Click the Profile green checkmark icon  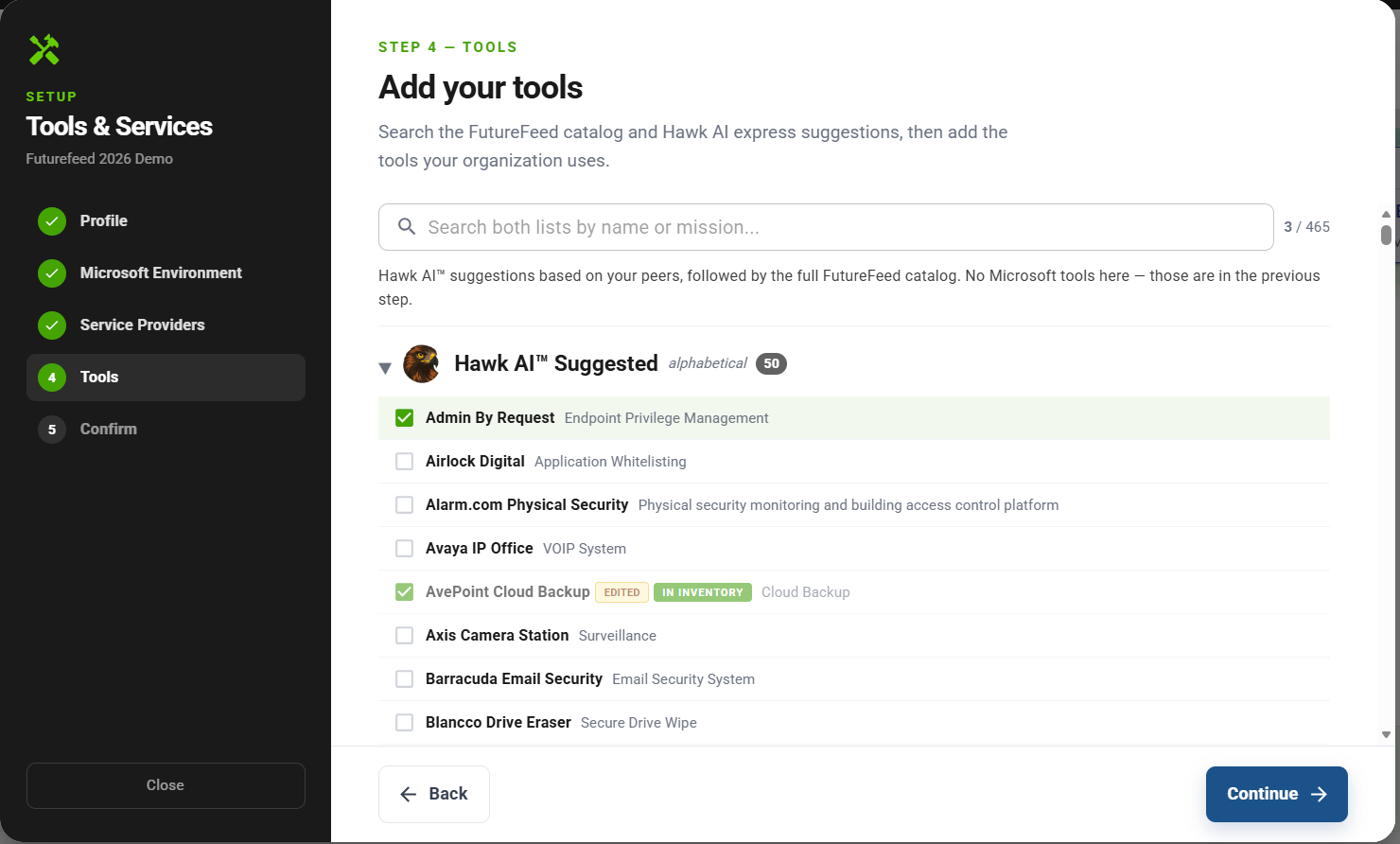pyautogui.click(x=52, y=220)
